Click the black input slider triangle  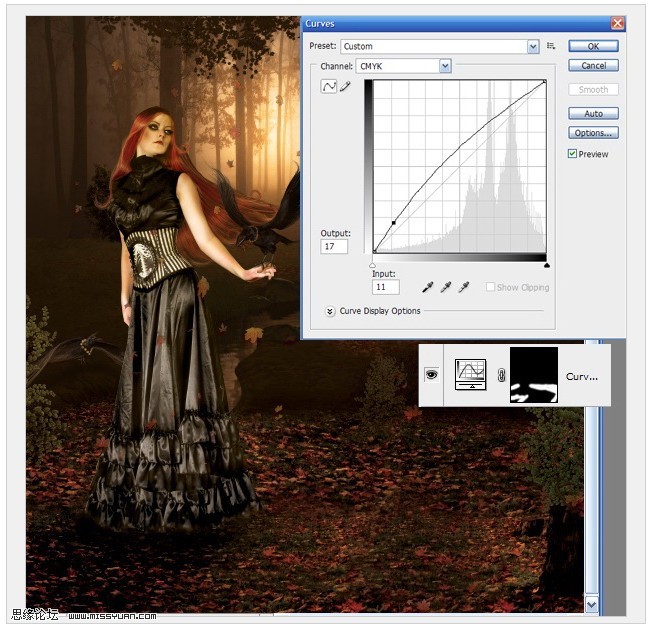tap(547, 265)
